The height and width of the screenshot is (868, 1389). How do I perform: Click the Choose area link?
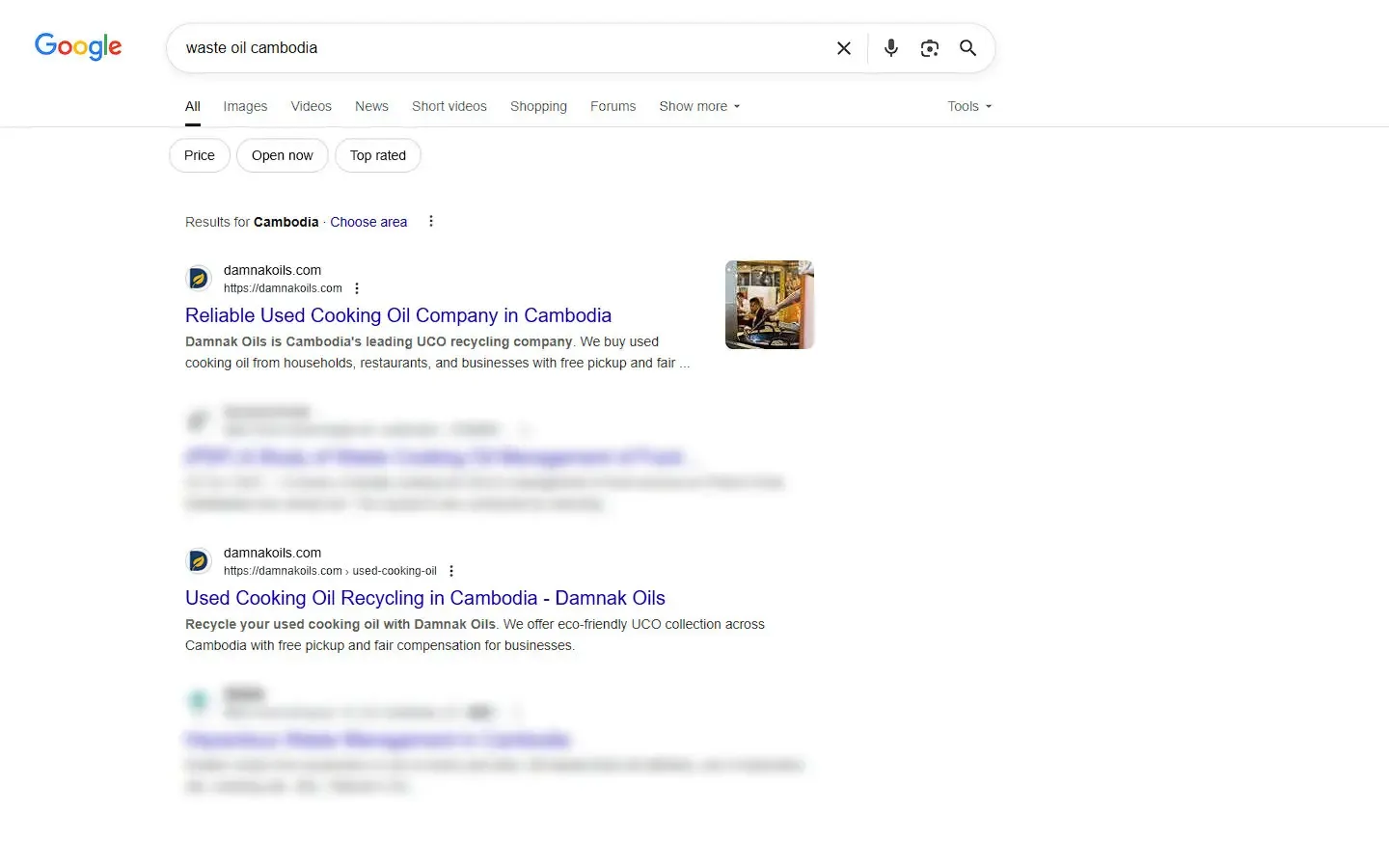pos(368,222)
